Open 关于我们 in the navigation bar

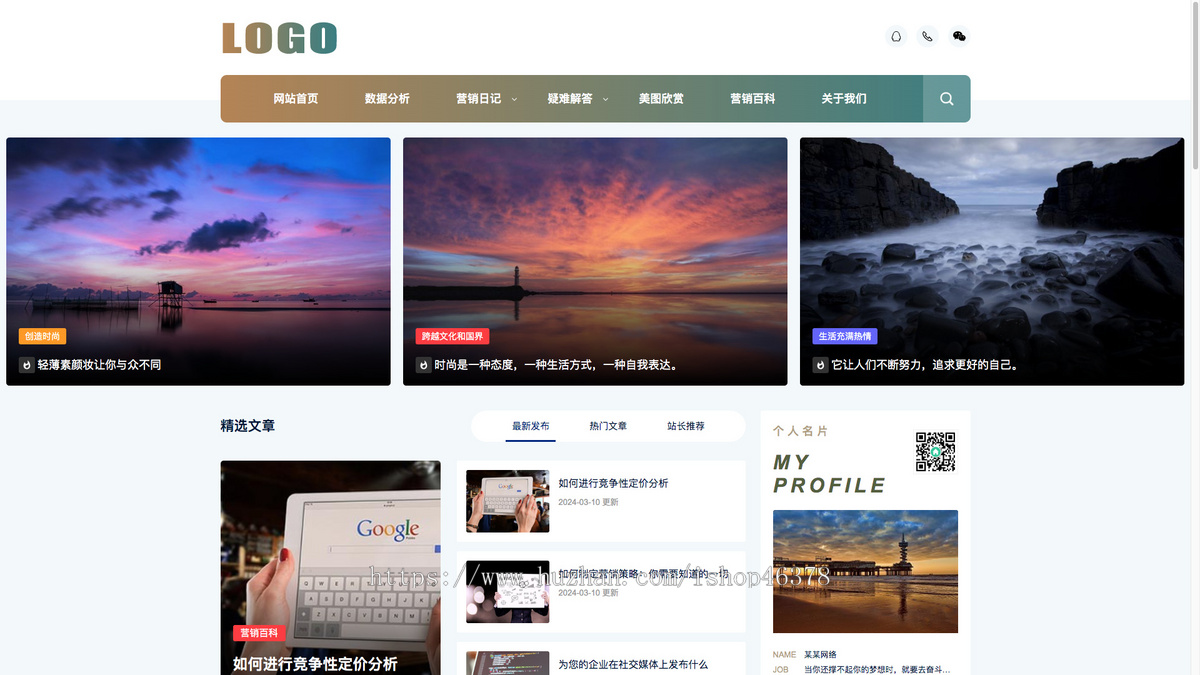click(844, 99)
